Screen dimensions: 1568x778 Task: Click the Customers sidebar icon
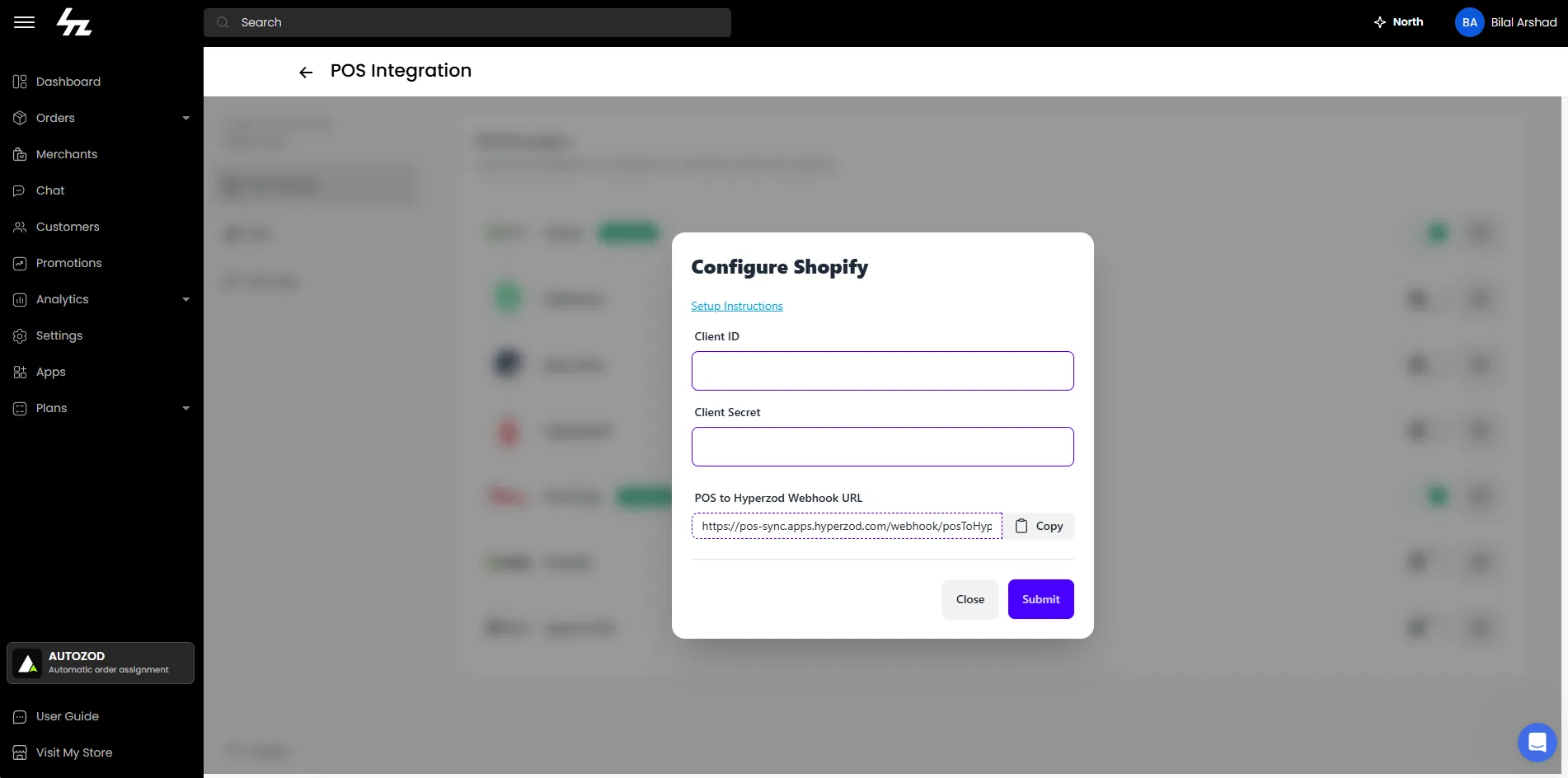[20, 227]
